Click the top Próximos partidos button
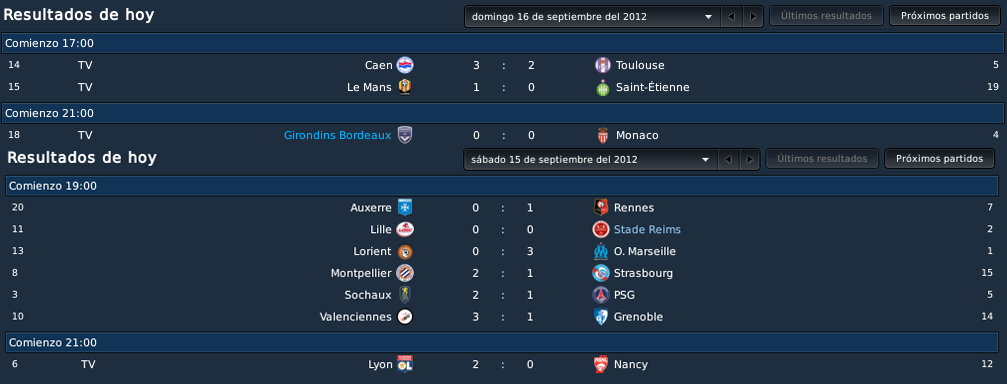 click(945, 16)
